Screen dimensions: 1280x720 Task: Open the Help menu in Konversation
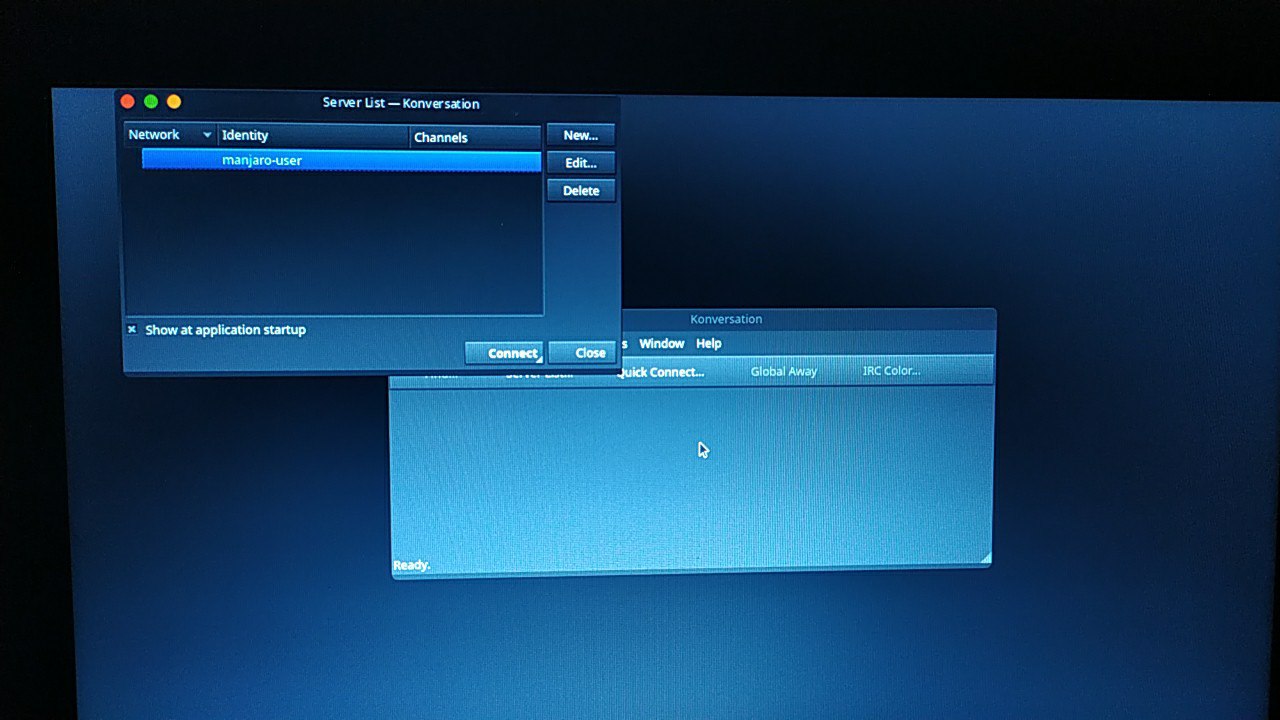pos(708,343)
